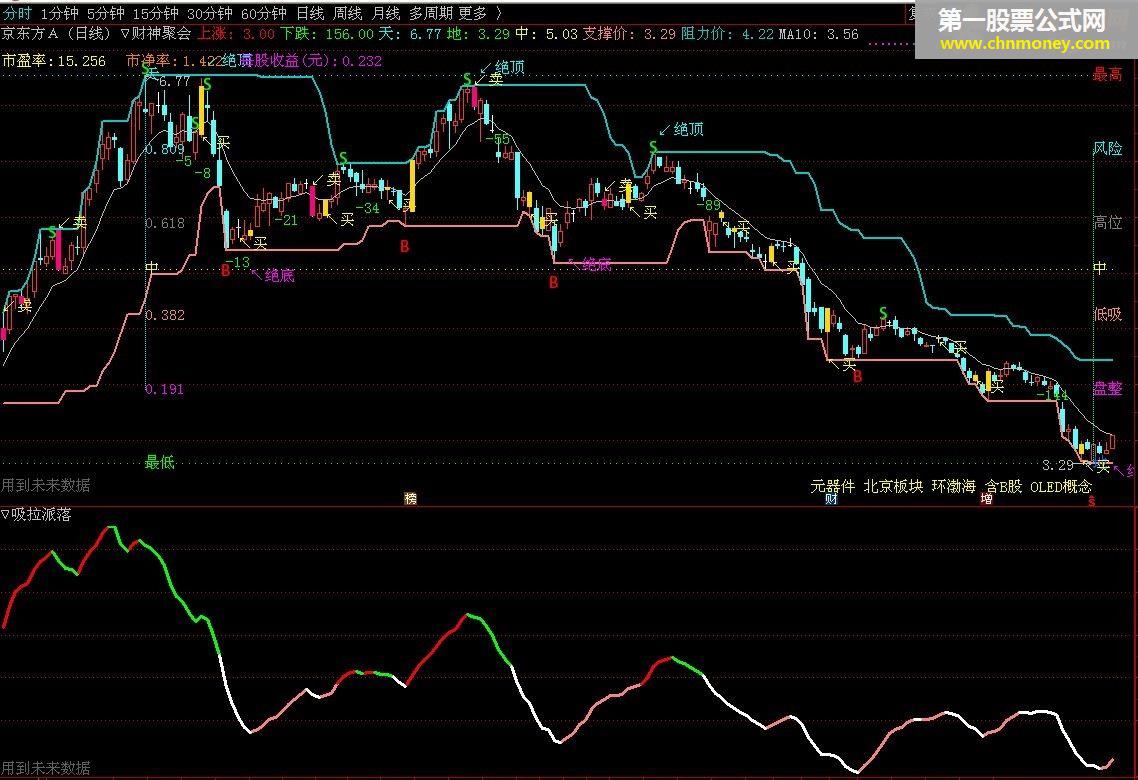Open the 财神聚会 indicator dropdown
This screenshot has height=780, width=1138.
point(155,33)
